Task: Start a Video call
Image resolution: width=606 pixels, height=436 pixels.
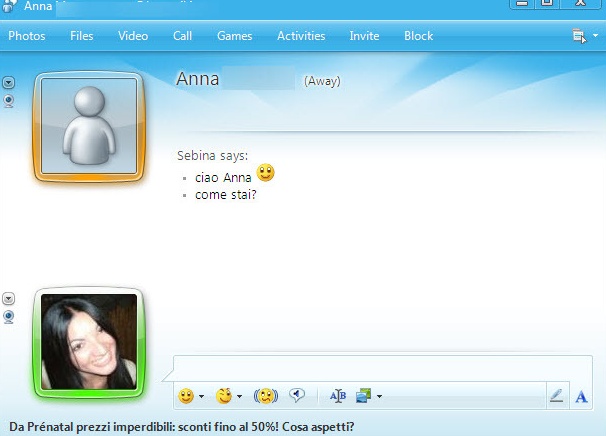Action: click(133, 36)
